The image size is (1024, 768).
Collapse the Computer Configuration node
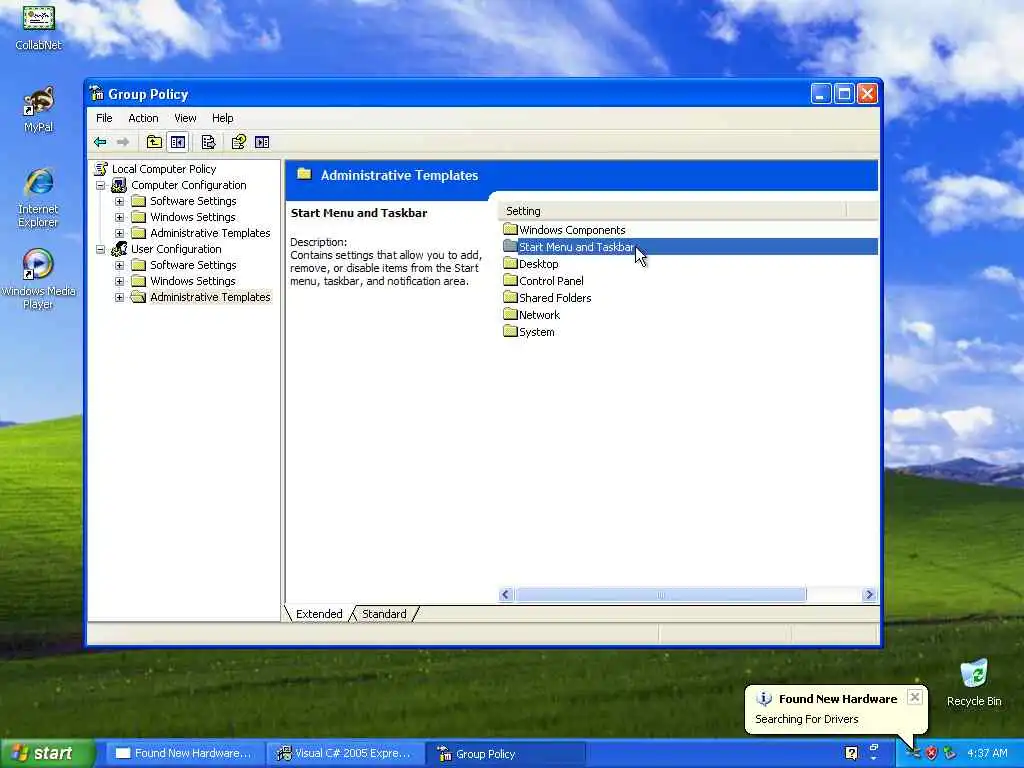coord(101,185)
